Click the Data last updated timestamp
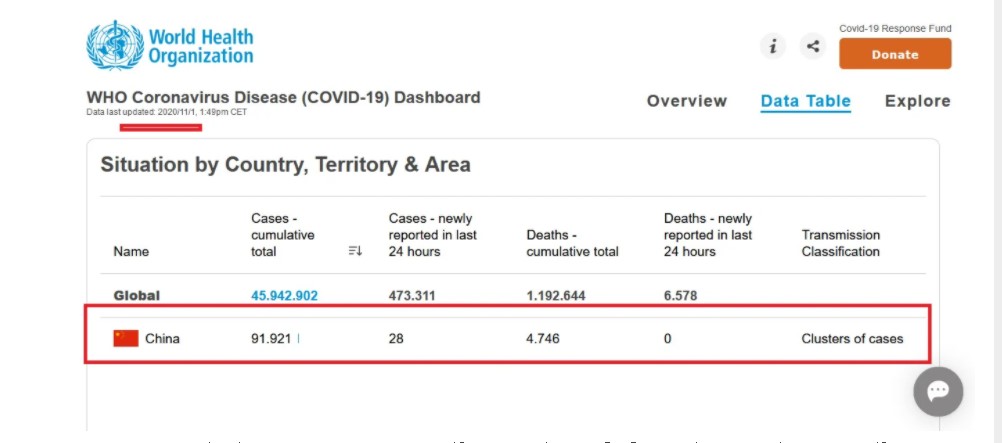1002x443 pixels. pos(167,113)
